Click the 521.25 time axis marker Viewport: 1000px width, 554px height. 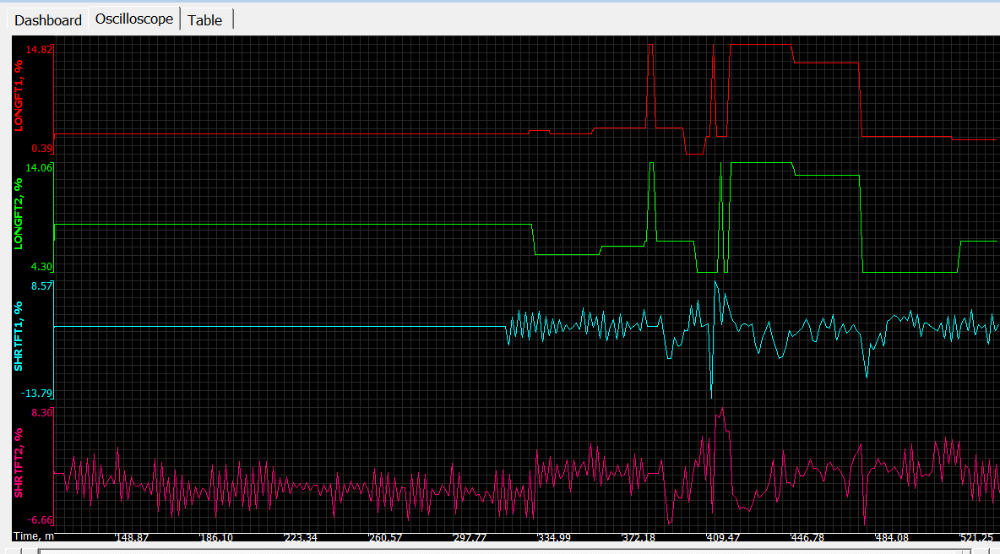point(976,538)
